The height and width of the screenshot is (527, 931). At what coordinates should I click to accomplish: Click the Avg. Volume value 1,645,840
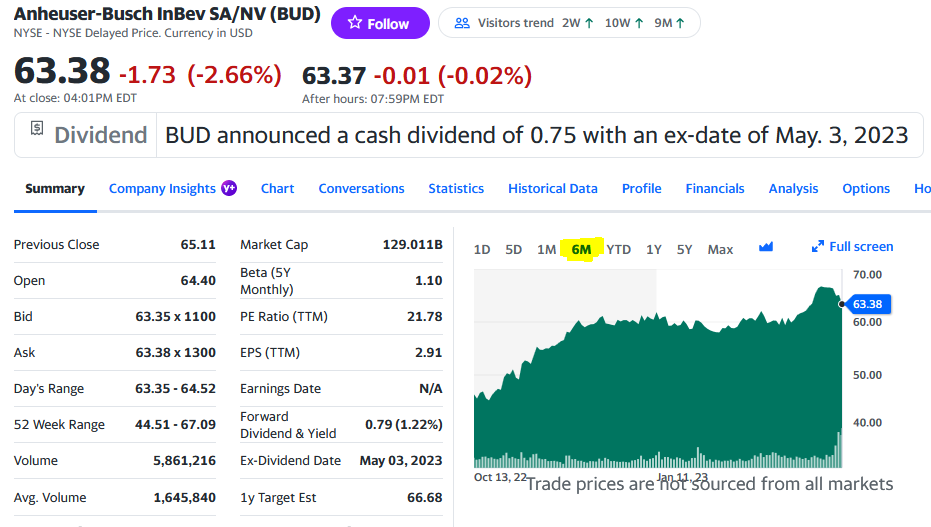(x=184, y=497)
